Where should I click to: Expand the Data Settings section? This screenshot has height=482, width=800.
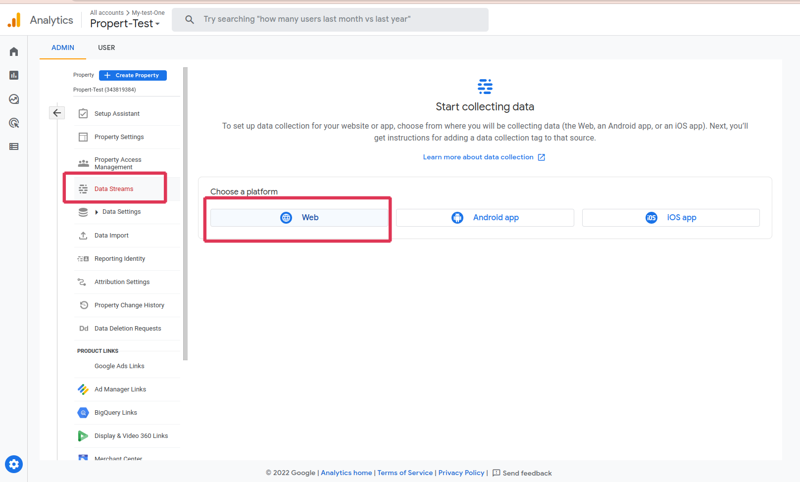96,212
